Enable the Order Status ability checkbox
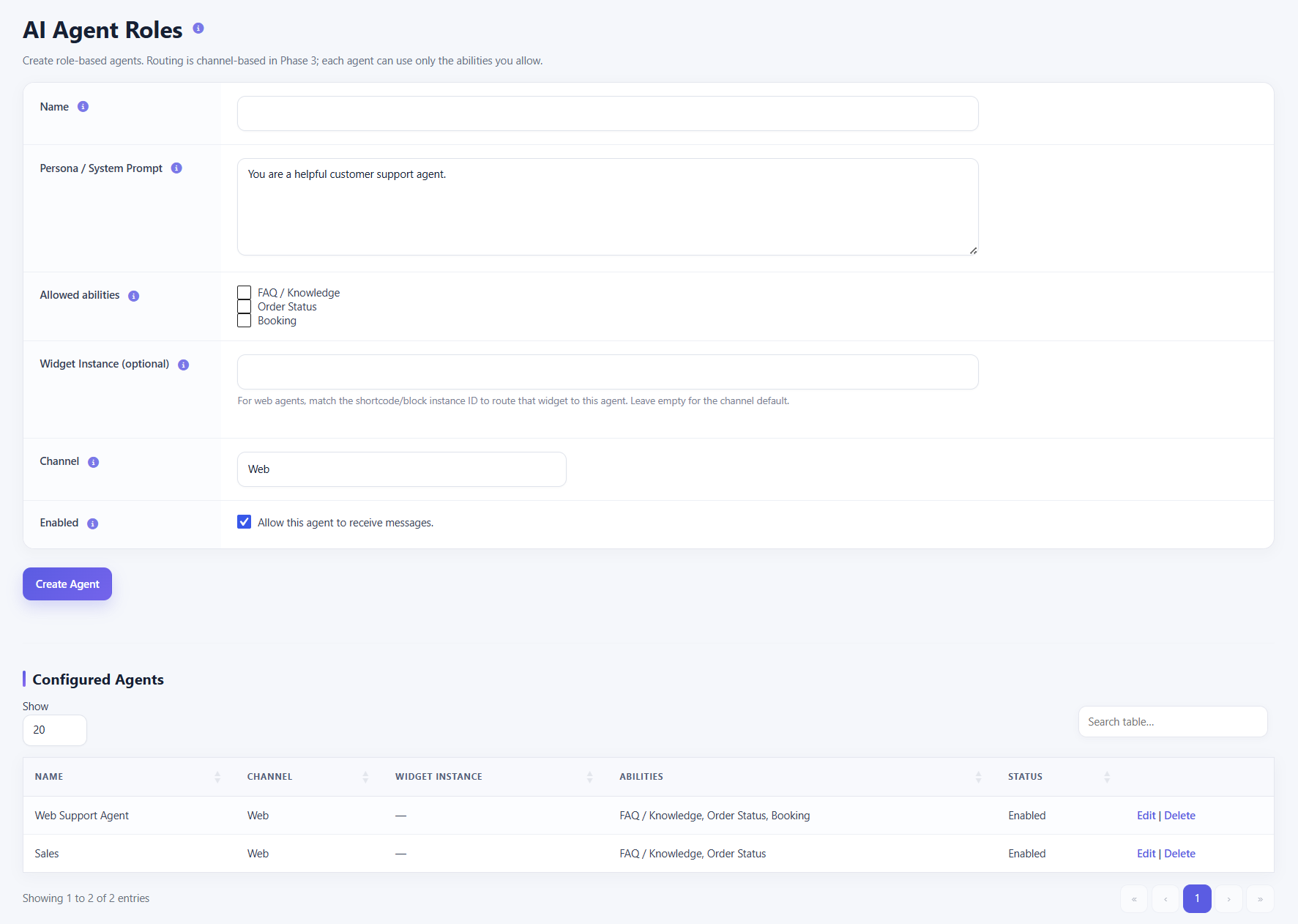 [x=245, y=307]
